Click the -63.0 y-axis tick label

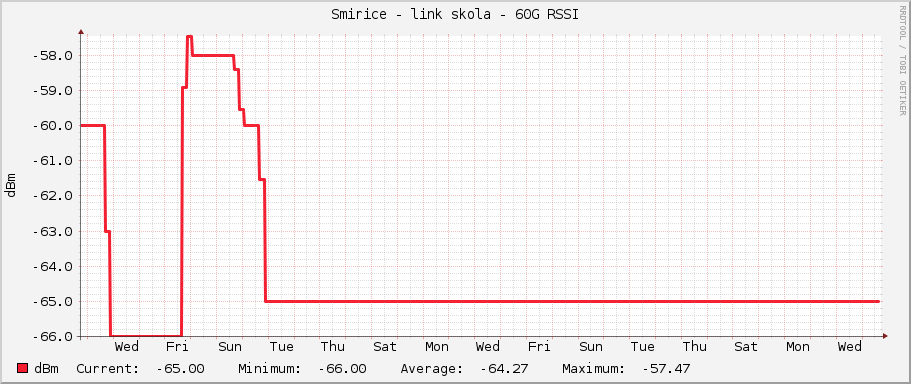[53, 232]
